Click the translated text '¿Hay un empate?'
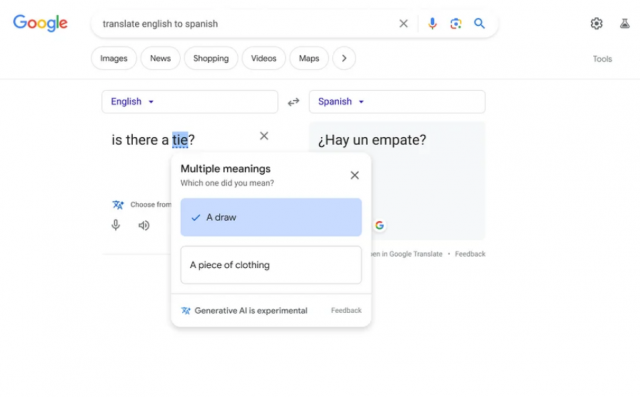 372,140
